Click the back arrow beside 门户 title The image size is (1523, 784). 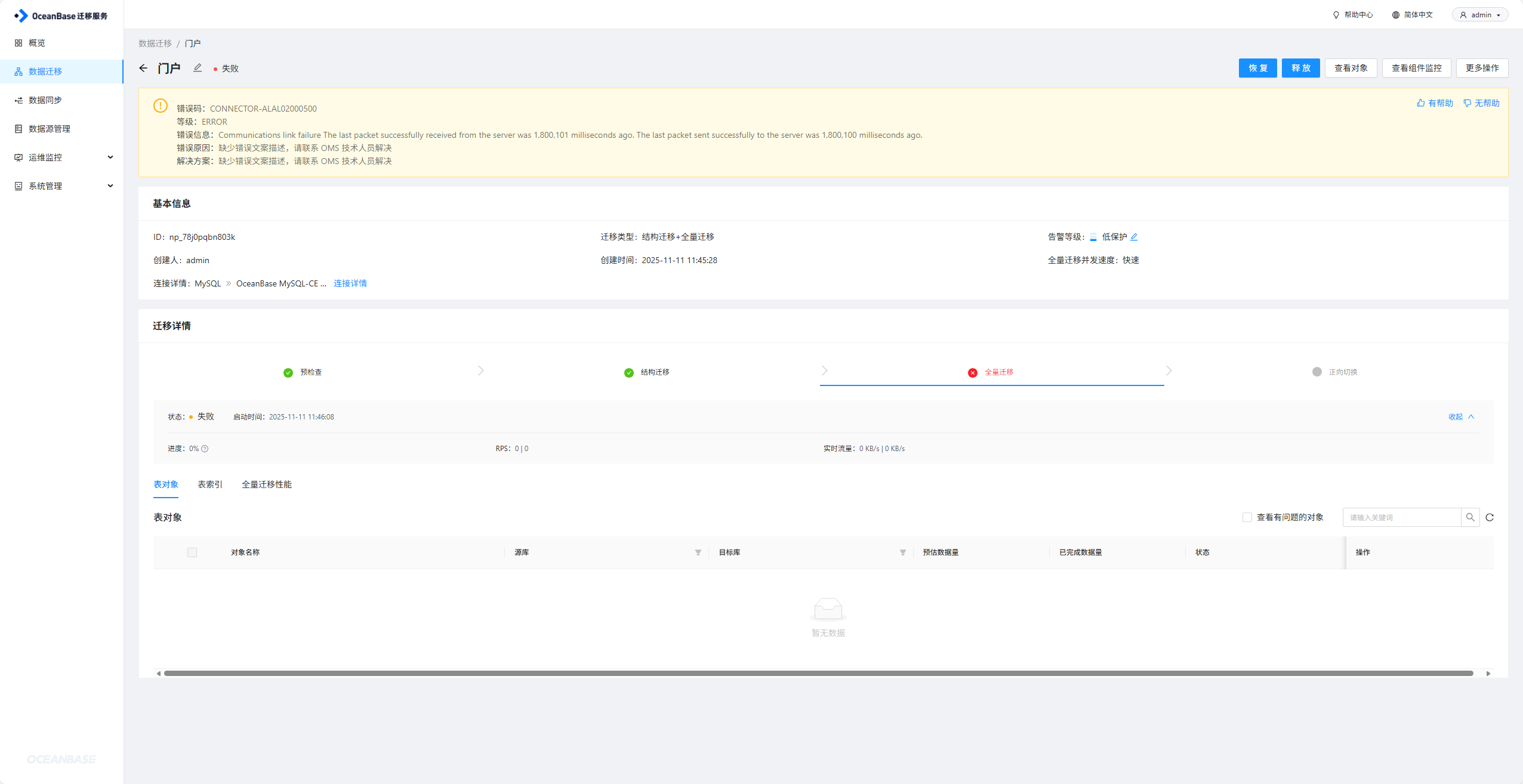click(143, 68)
